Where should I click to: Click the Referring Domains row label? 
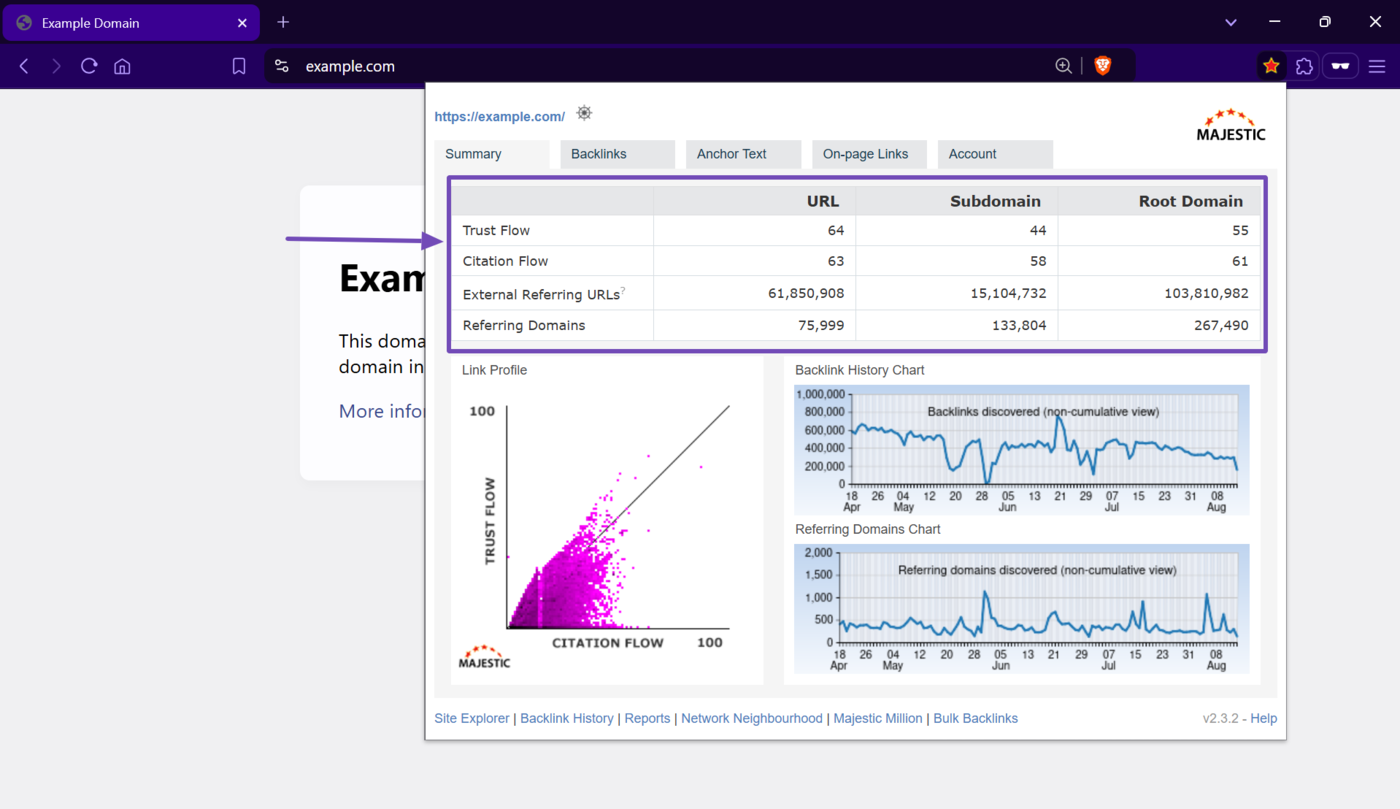(524, 325)
